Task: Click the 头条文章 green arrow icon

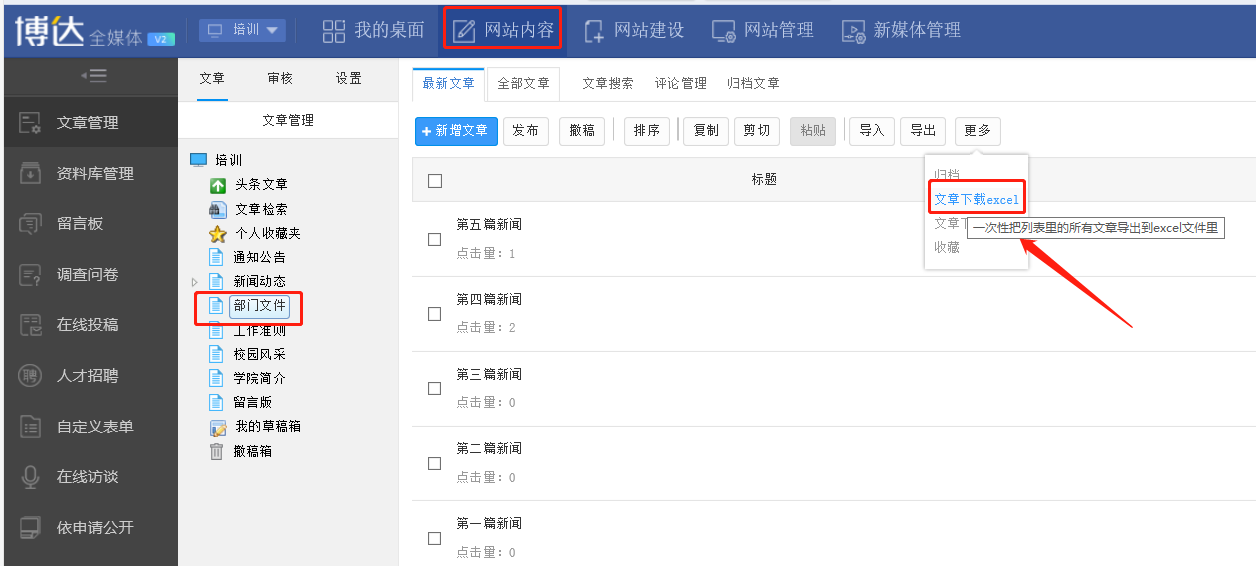Action: 218,185
